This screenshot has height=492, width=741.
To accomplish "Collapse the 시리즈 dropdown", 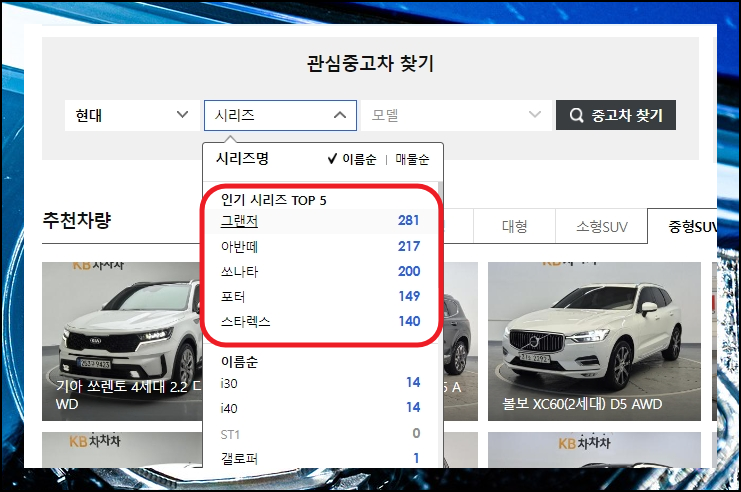I will (280, 115).
